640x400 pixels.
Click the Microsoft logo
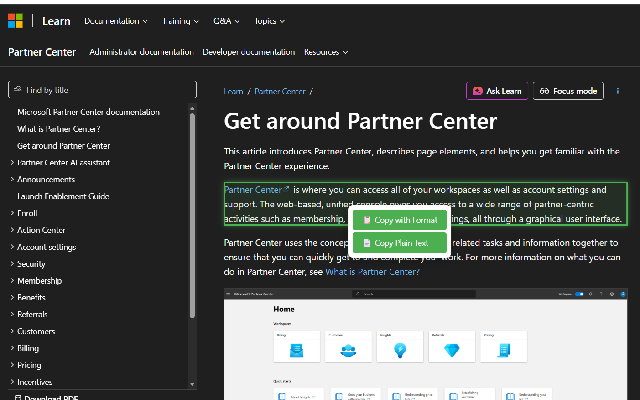coord(16,21)
